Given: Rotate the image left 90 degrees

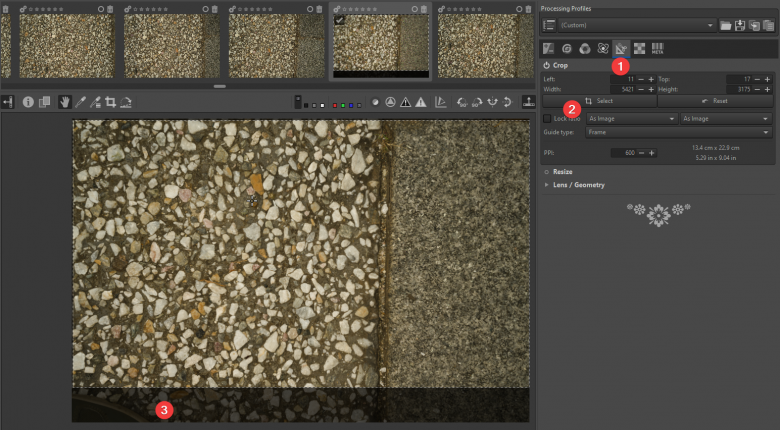Looking at the screenshot, I should point(462,102).
